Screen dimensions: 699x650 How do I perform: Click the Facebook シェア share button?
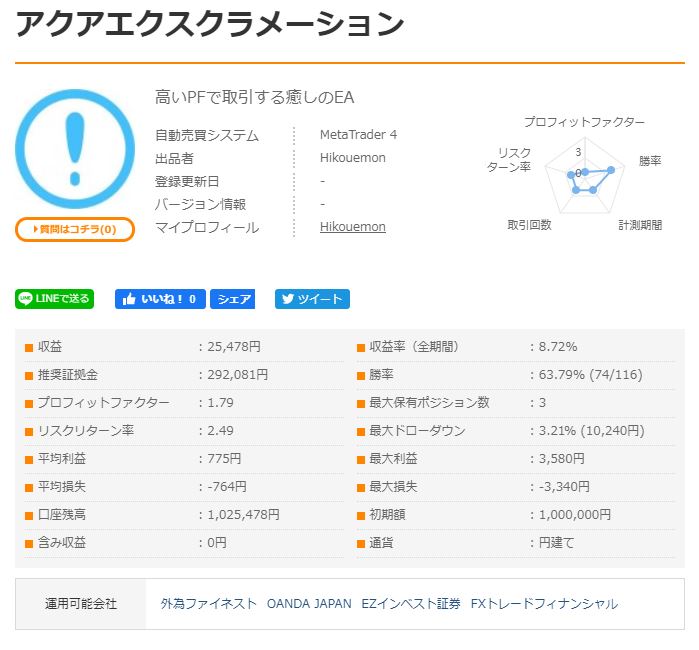[234, 299]
